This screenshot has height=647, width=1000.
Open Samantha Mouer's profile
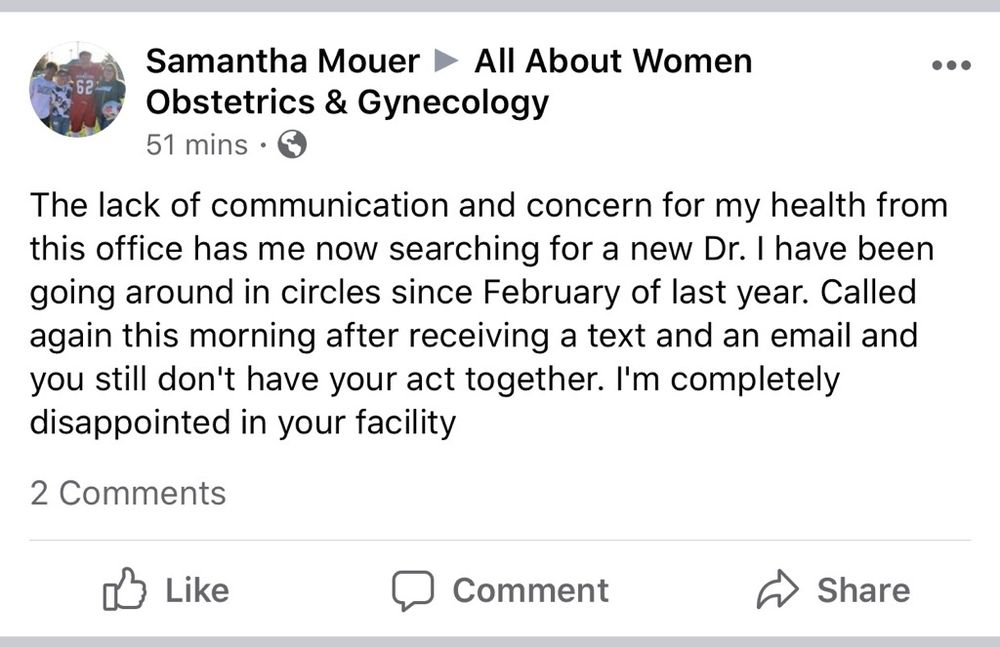pos(281,61)
